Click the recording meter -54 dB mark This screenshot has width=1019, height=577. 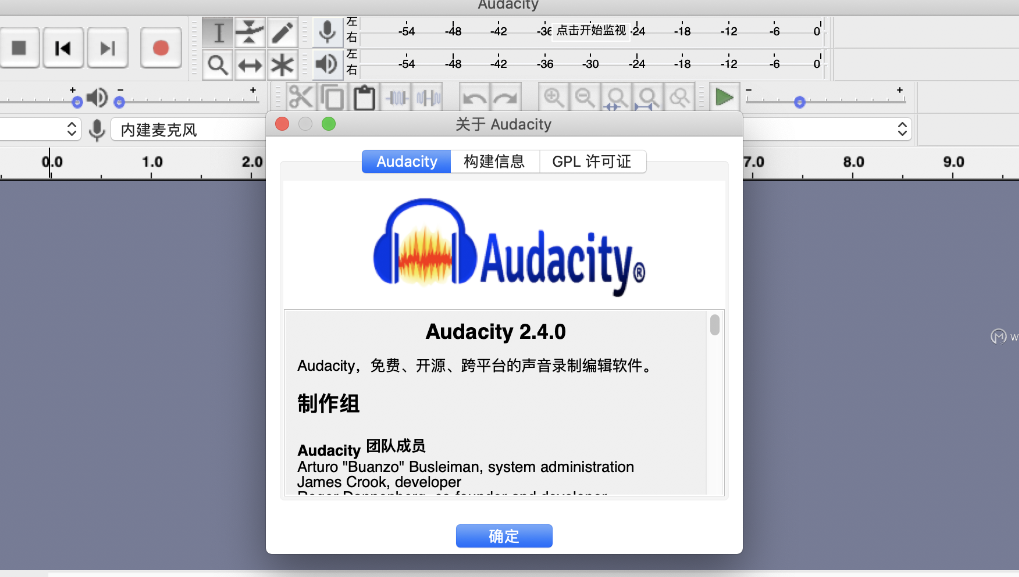click(407, 31)
